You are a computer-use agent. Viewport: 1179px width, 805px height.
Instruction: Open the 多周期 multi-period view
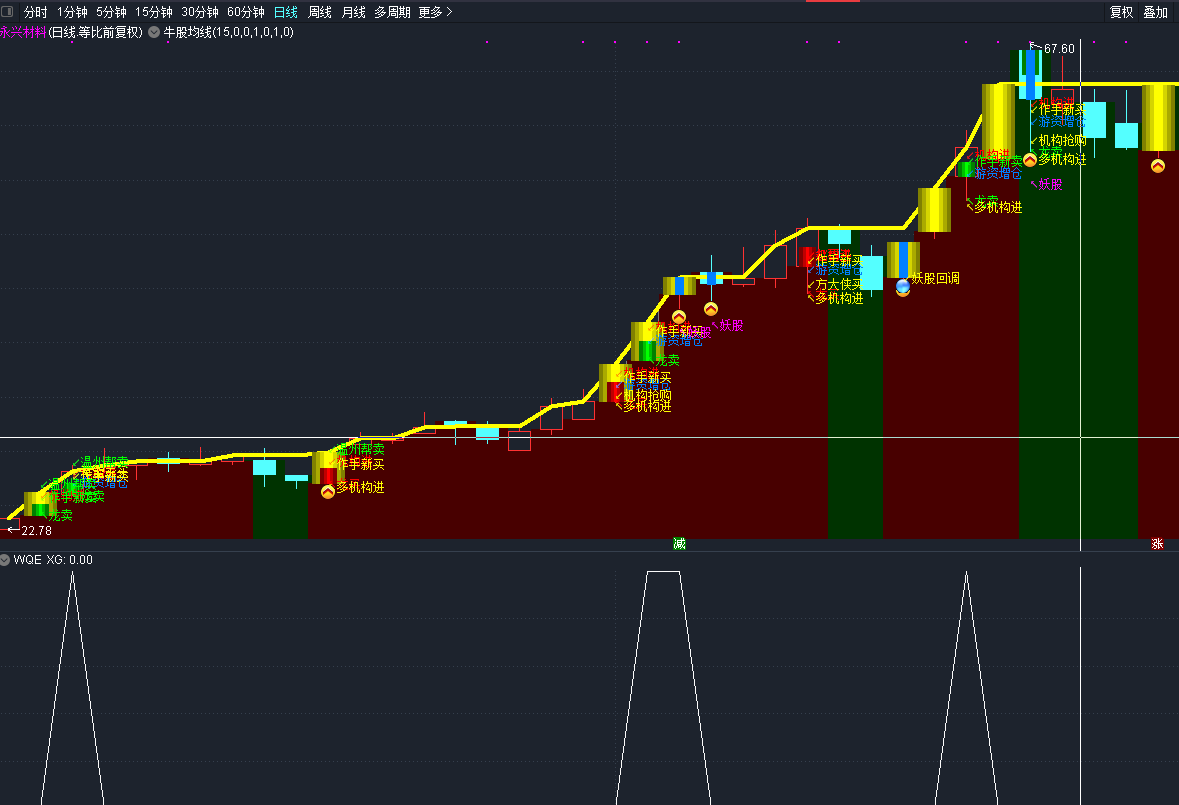pos(392,12)
